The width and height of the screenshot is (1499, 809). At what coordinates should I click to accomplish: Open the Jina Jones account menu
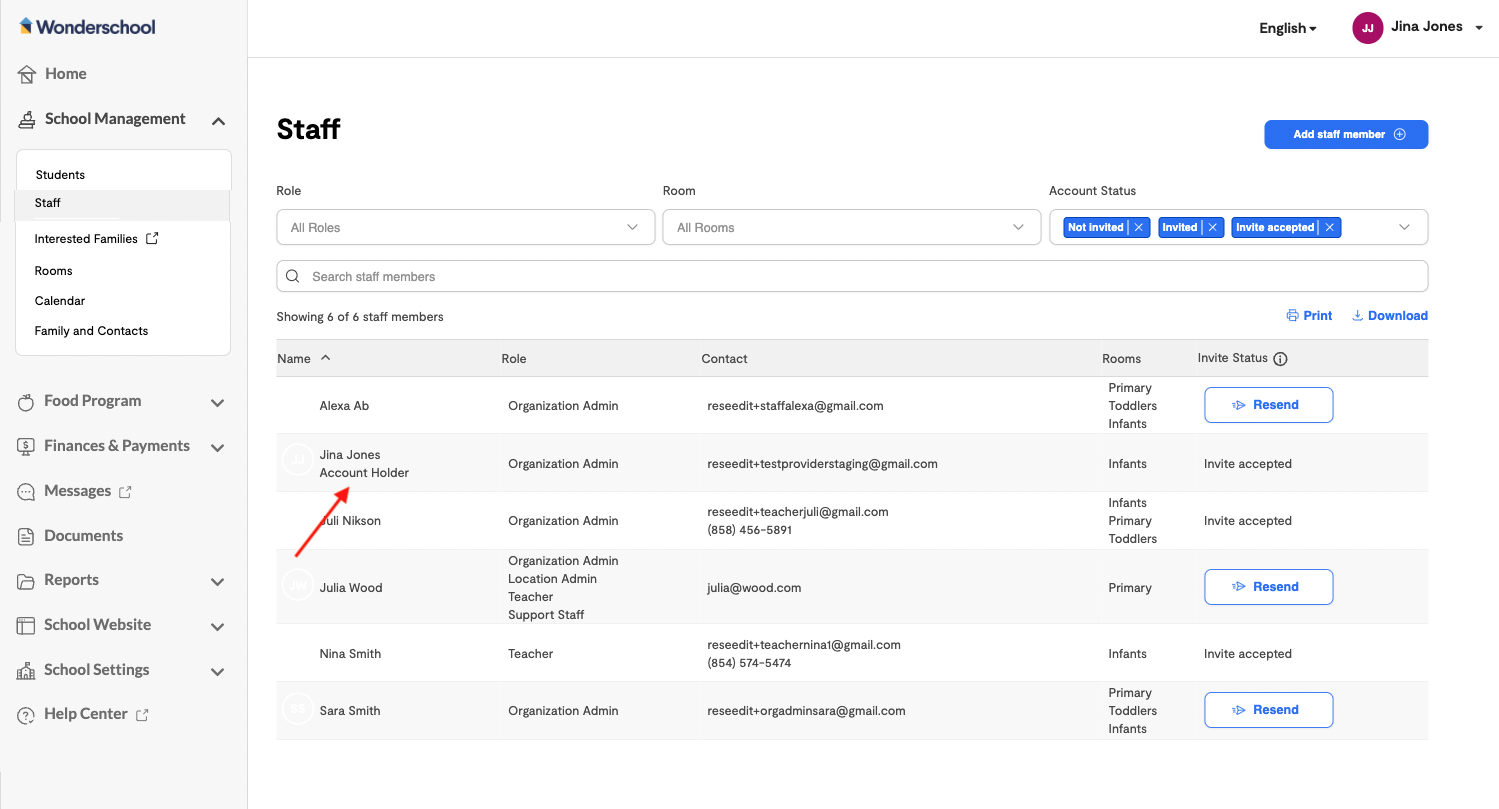tap(1437, 27)
